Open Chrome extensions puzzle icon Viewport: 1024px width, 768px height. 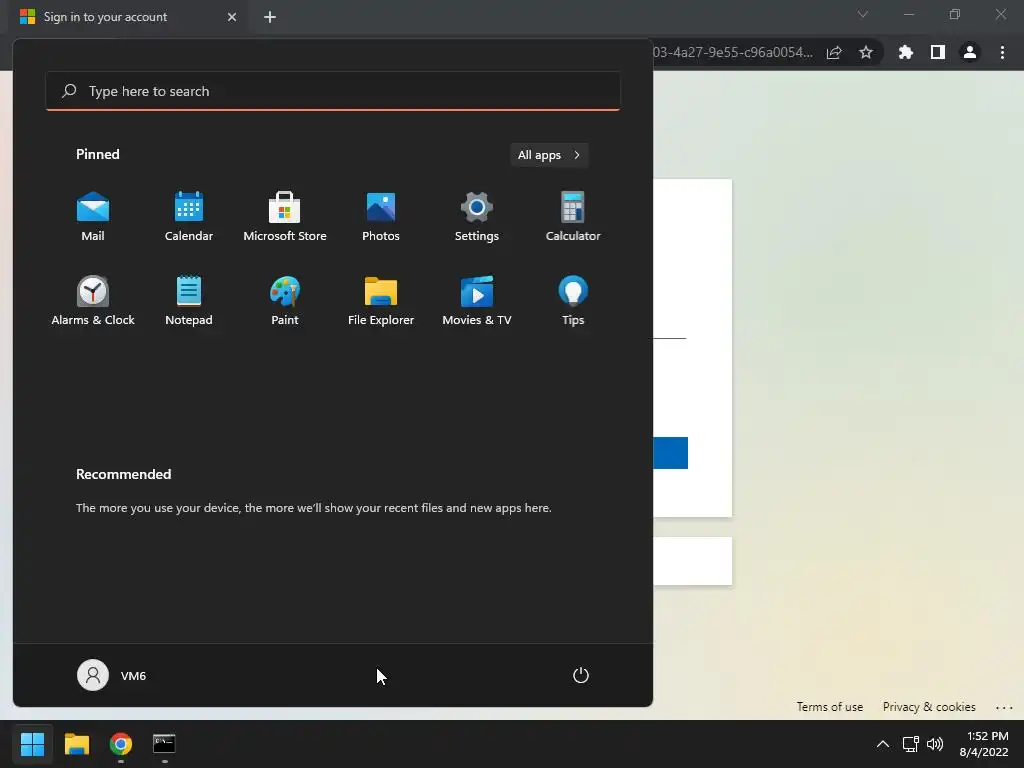pos(906,52)
